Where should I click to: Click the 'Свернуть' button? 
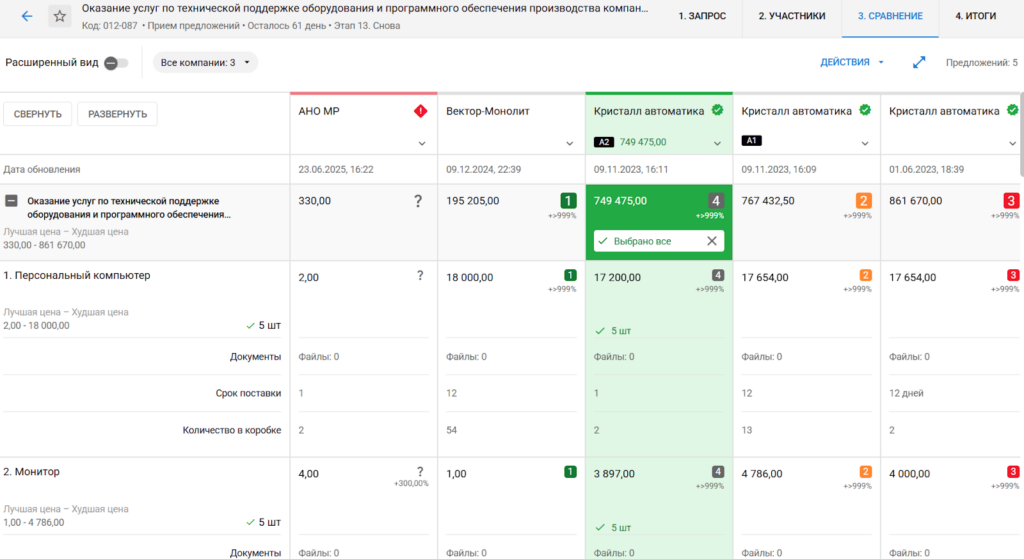coord(38,114)
